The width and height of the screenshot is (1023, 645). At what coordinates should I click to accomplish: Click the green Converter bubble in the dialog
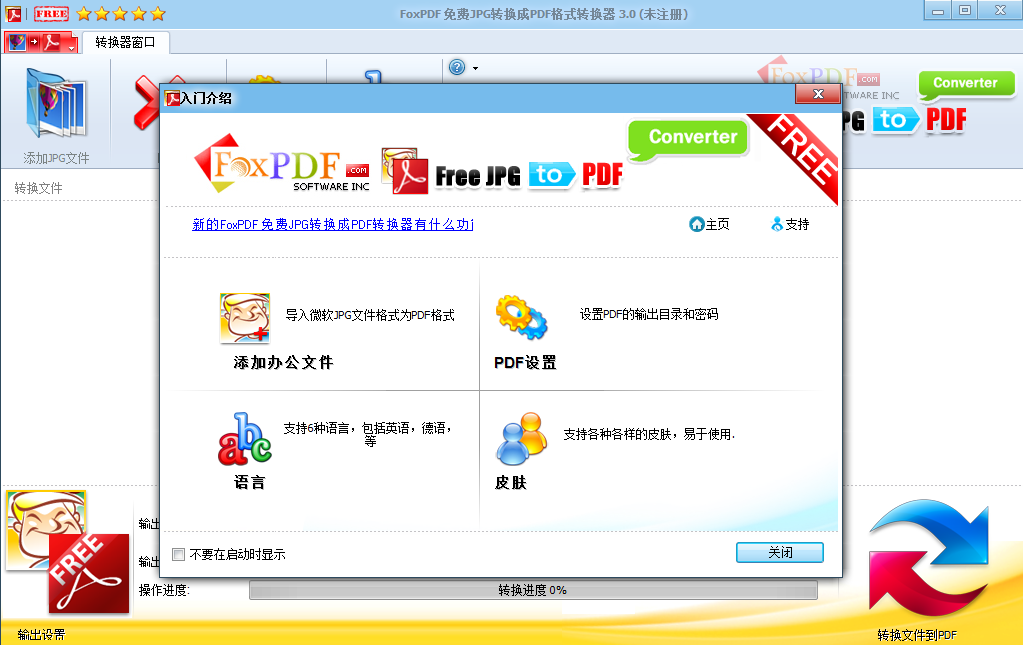click(x=688, y=138)
